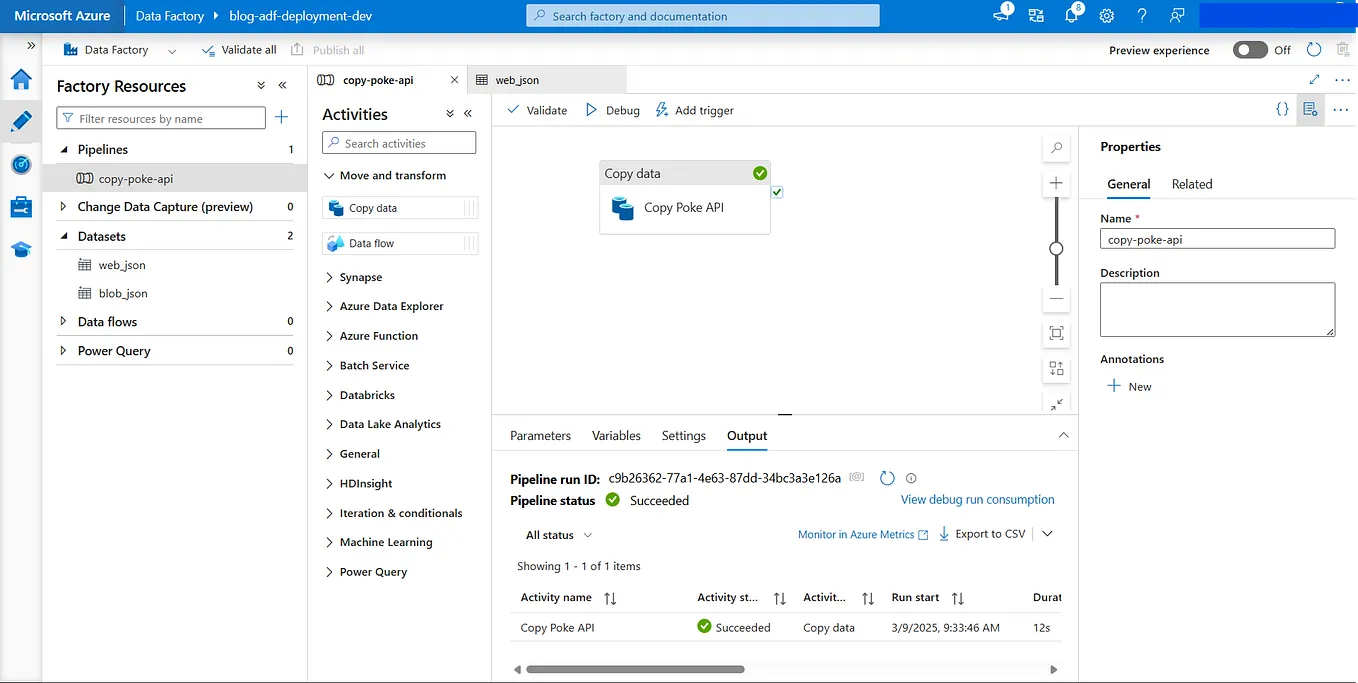The image size is (1358, 683).
Task: Select the Author pencil icon in sidebar
Action: pos(22,121)
